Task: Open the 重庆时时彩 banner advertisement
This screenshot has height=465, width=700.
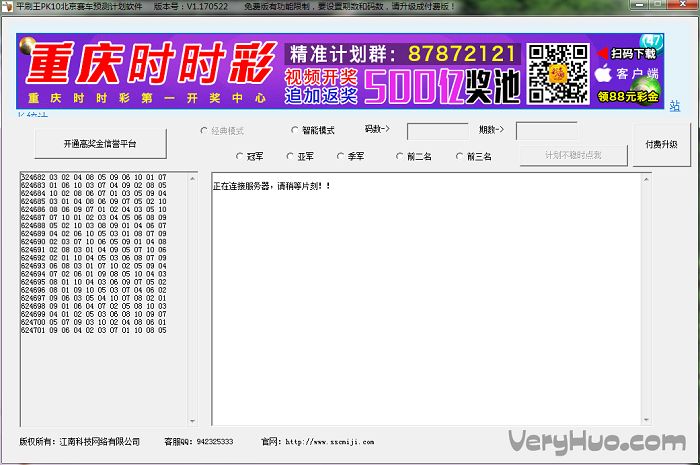Action: 340,71
